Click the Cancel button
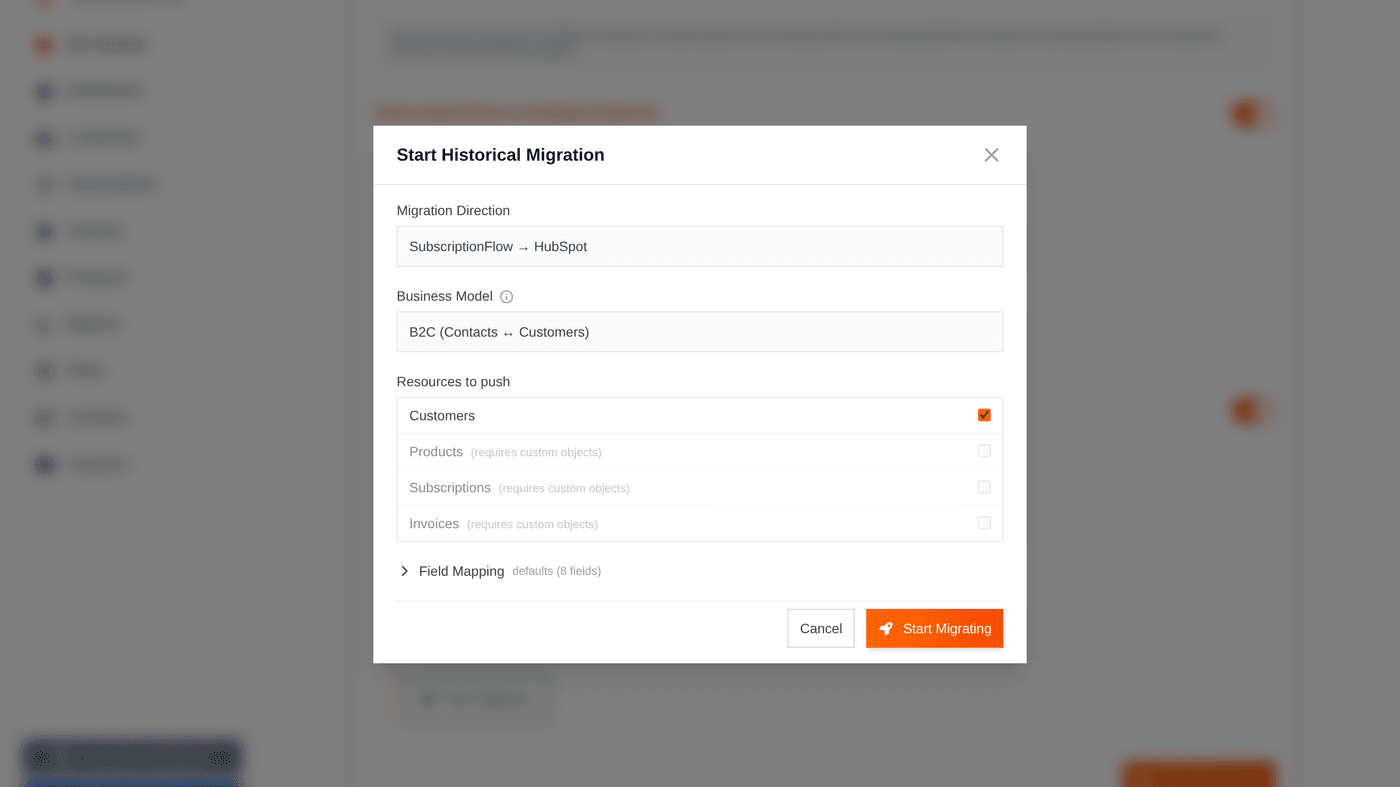The image size is (1400, 787). (821, 628)
